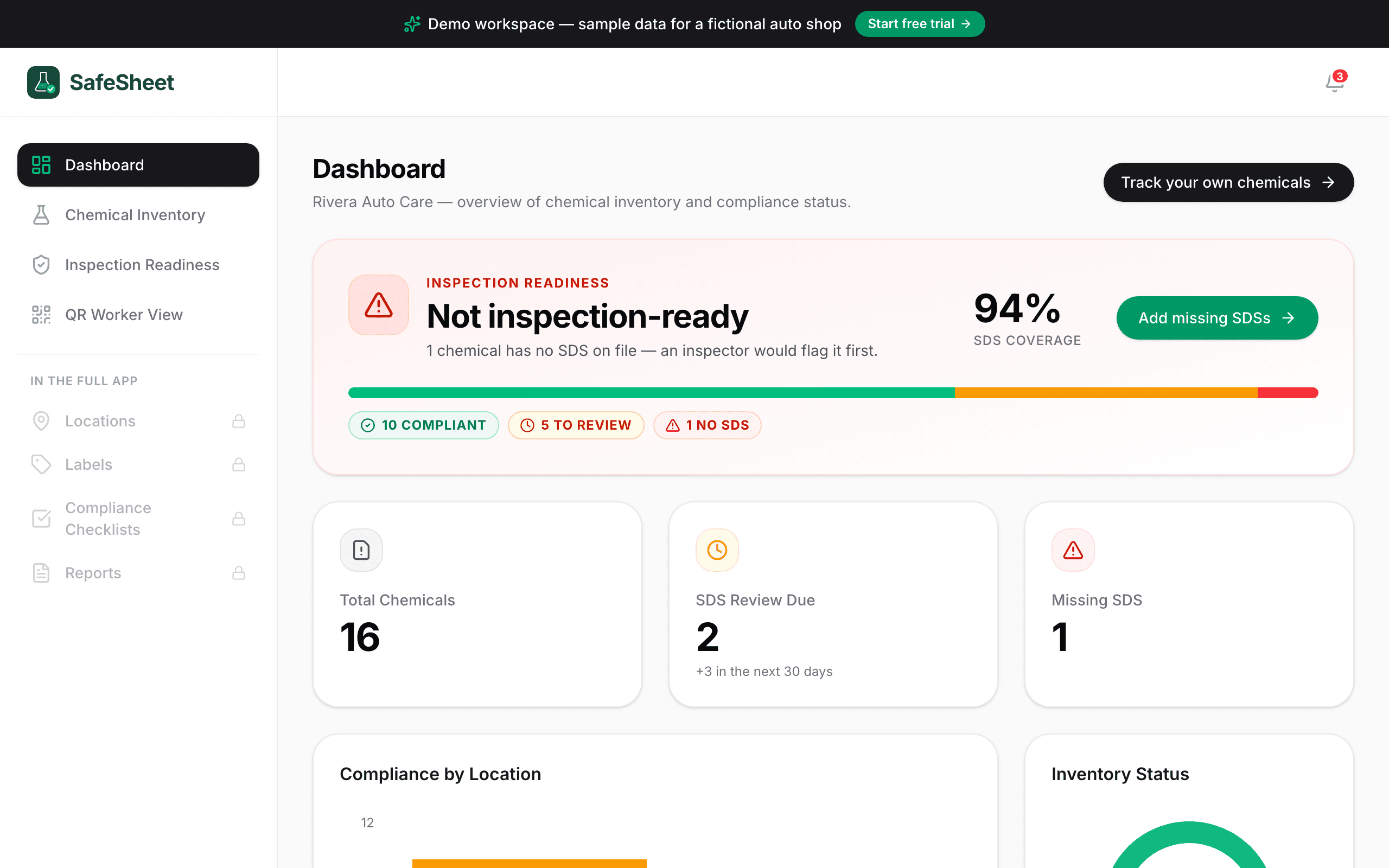This screenshot has height=868, width=1389.
Task: Click the Total Chemicals document icon
Action: click(x=361, y=550)
